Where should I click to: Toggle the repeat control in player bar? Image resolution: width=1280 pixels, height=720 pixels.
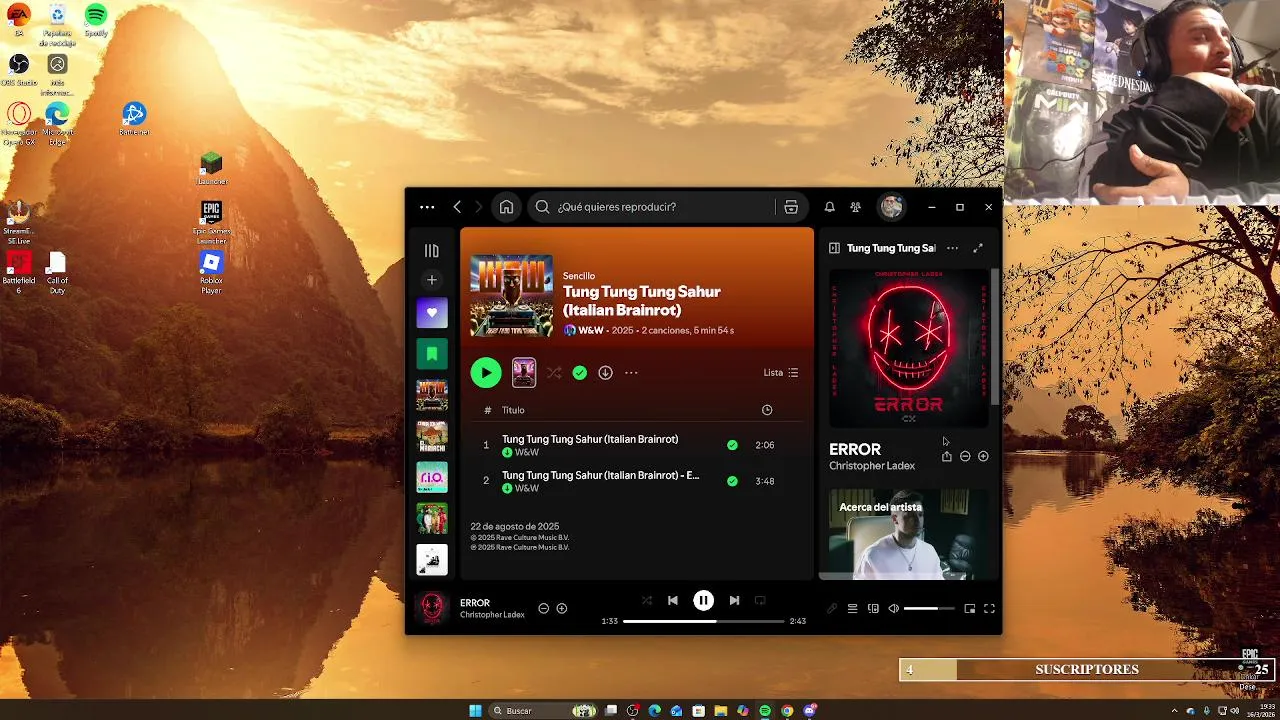(x=760, y=600)
